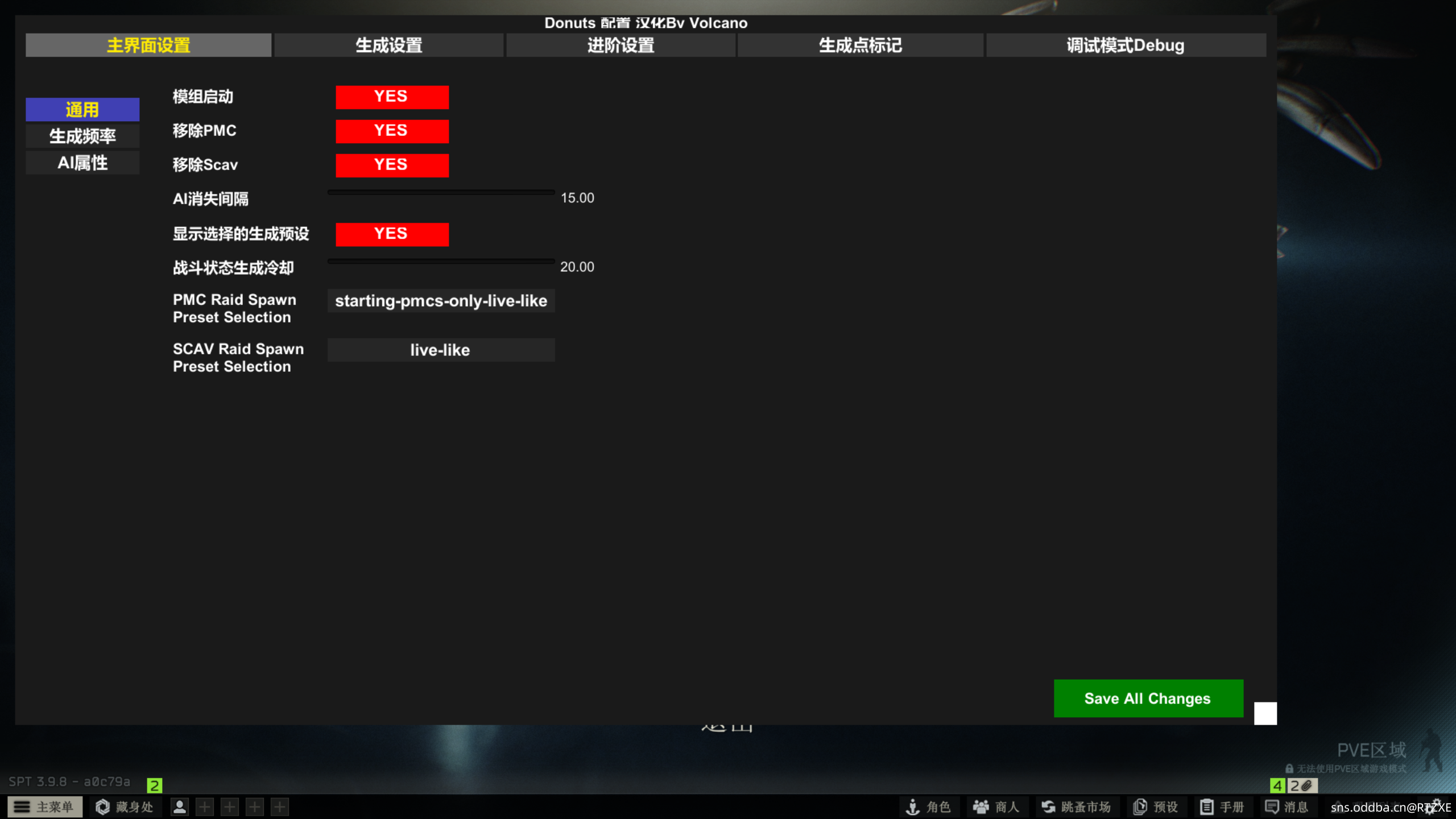Open the 跳蚤市场 flea market icon
The height and width of the screenshot is (819, 1456).
1048,806
